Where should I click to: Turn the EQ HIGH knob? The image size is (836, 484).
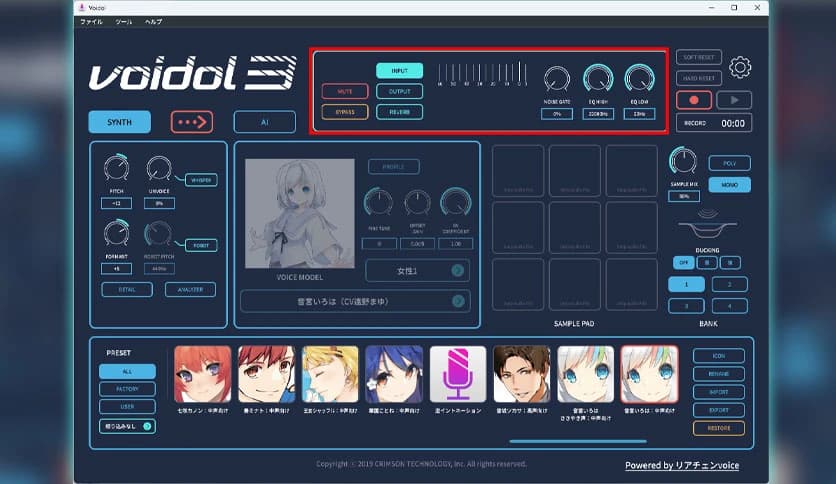(x=598, y=79)
